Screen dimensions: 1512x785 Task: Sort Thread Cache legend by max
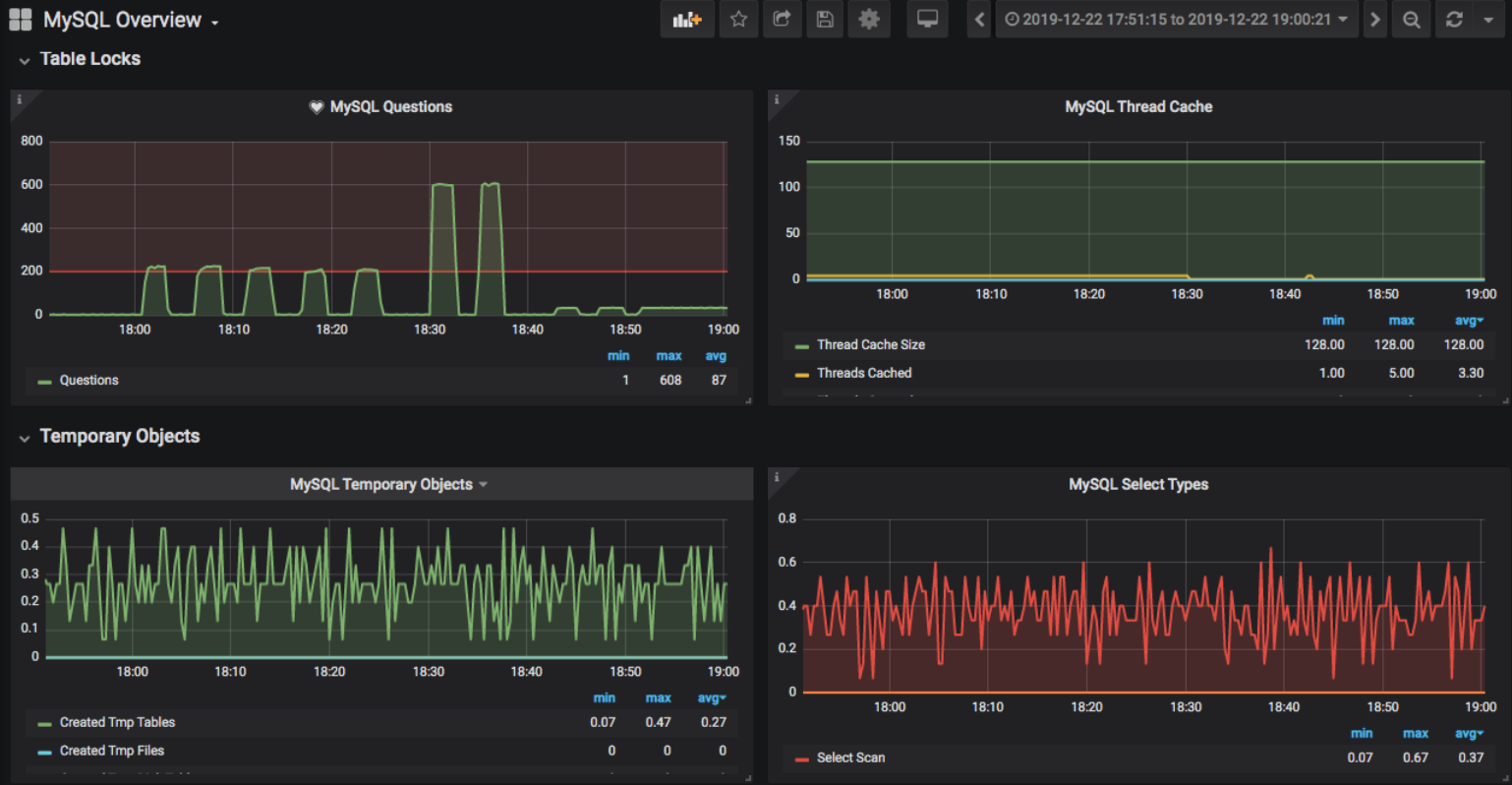click(1402, 321)
